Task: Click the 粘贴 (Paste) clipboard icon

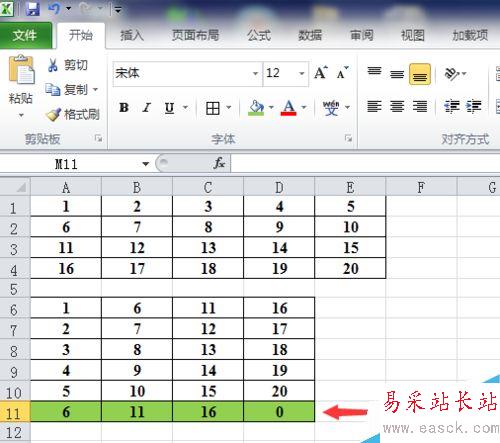Action: 21,69
